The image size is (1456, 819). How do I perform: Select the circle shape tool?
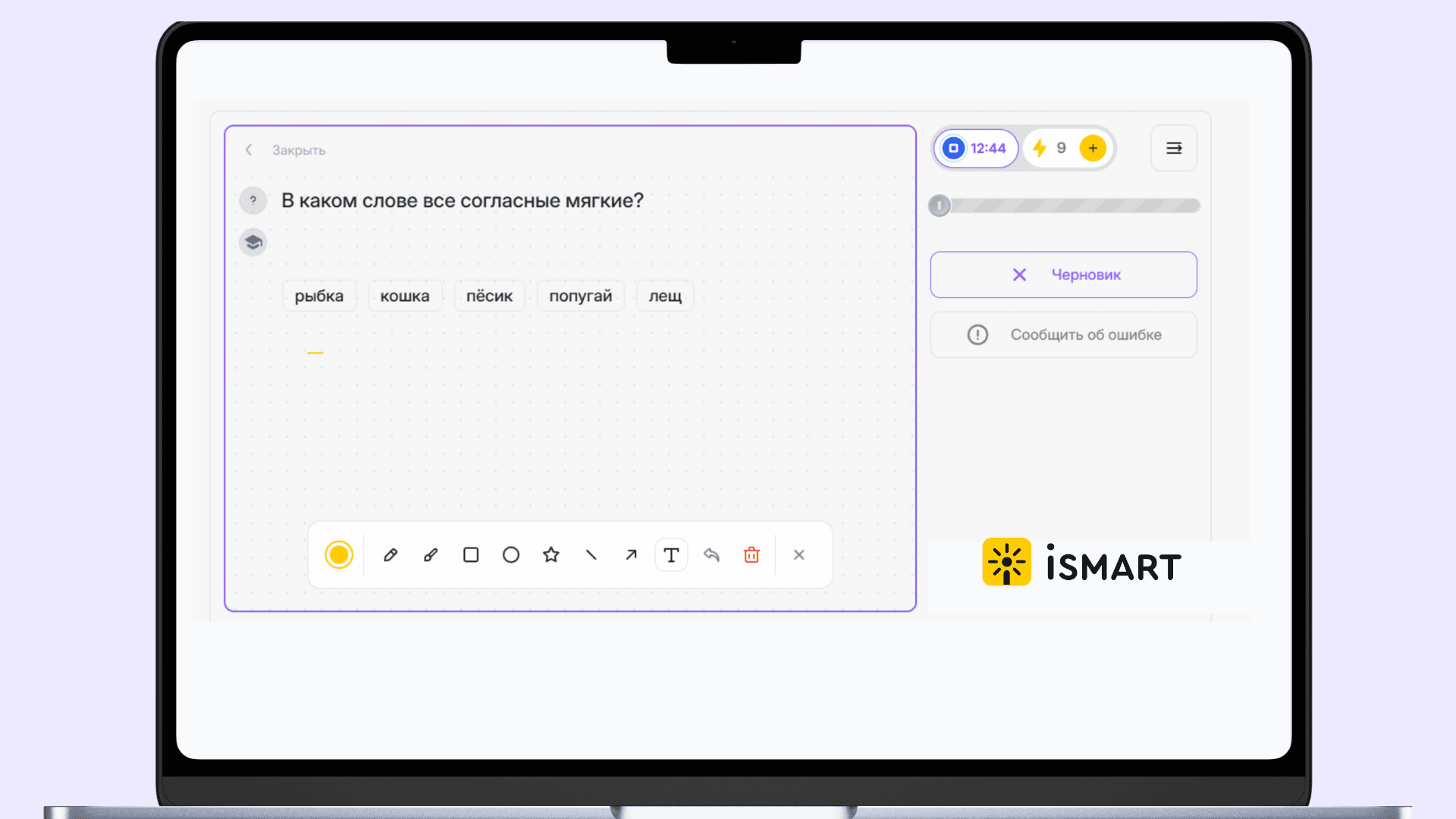point(511,555)
